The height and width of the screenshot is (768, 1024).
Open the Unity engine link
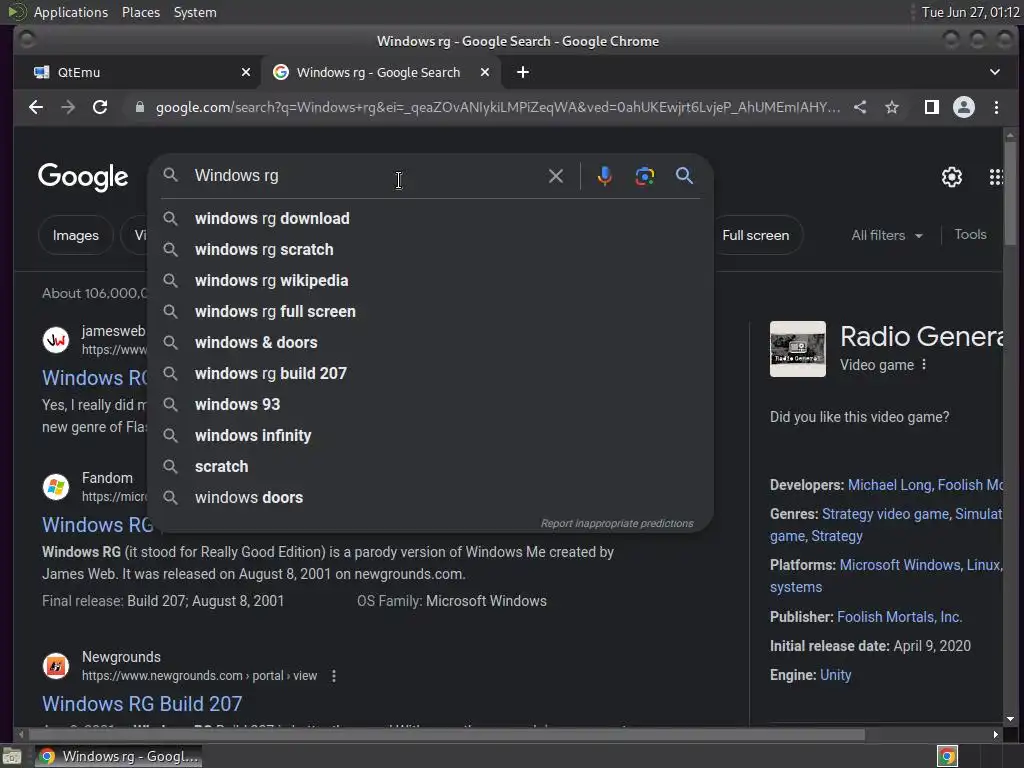coord(835,675)
